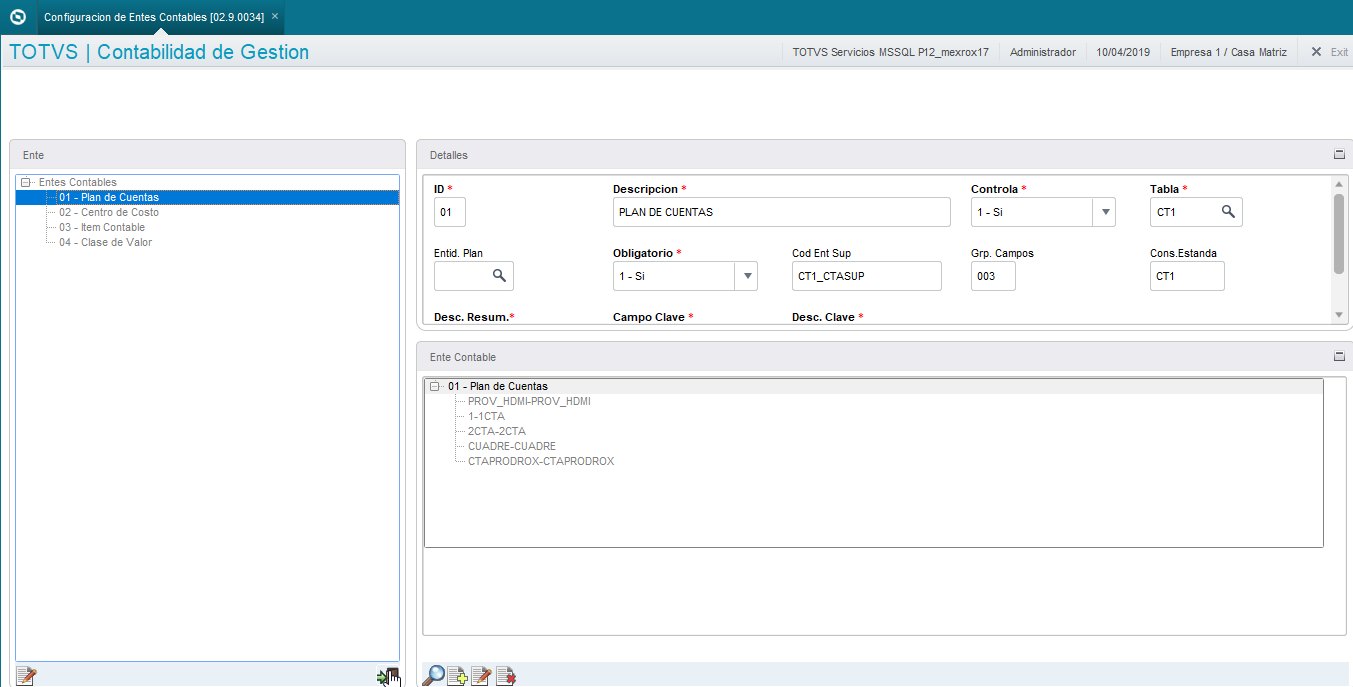The image size is (1353, 687).
Task: Select the Entes Contables root node
Action: coord(78,182)
